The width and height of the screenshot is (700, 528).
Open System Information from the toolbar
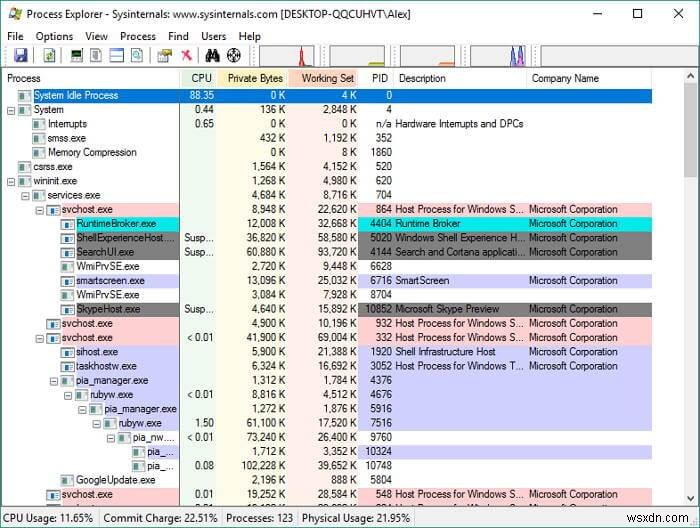click(77, 55)
